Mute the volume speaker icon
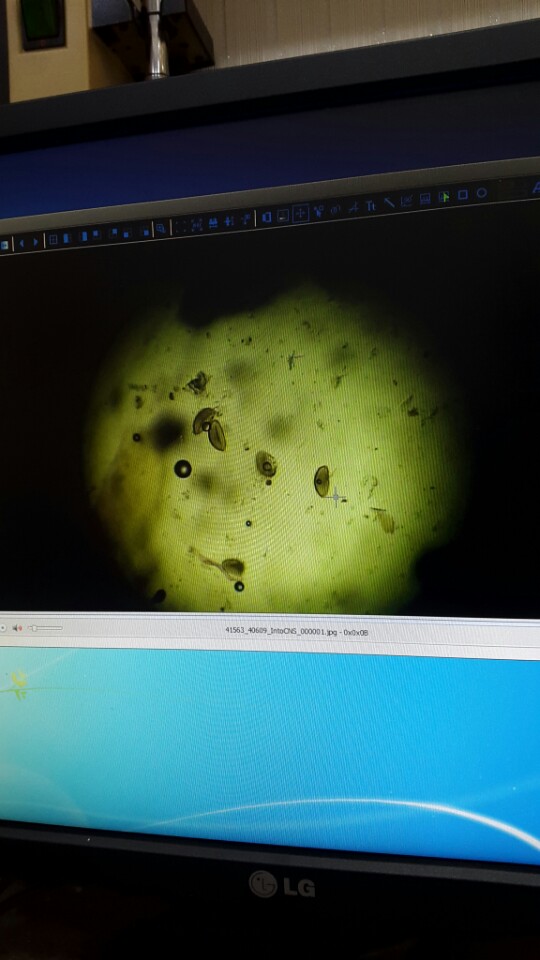Screen dimensions: 540x960 tap(17, 628)
